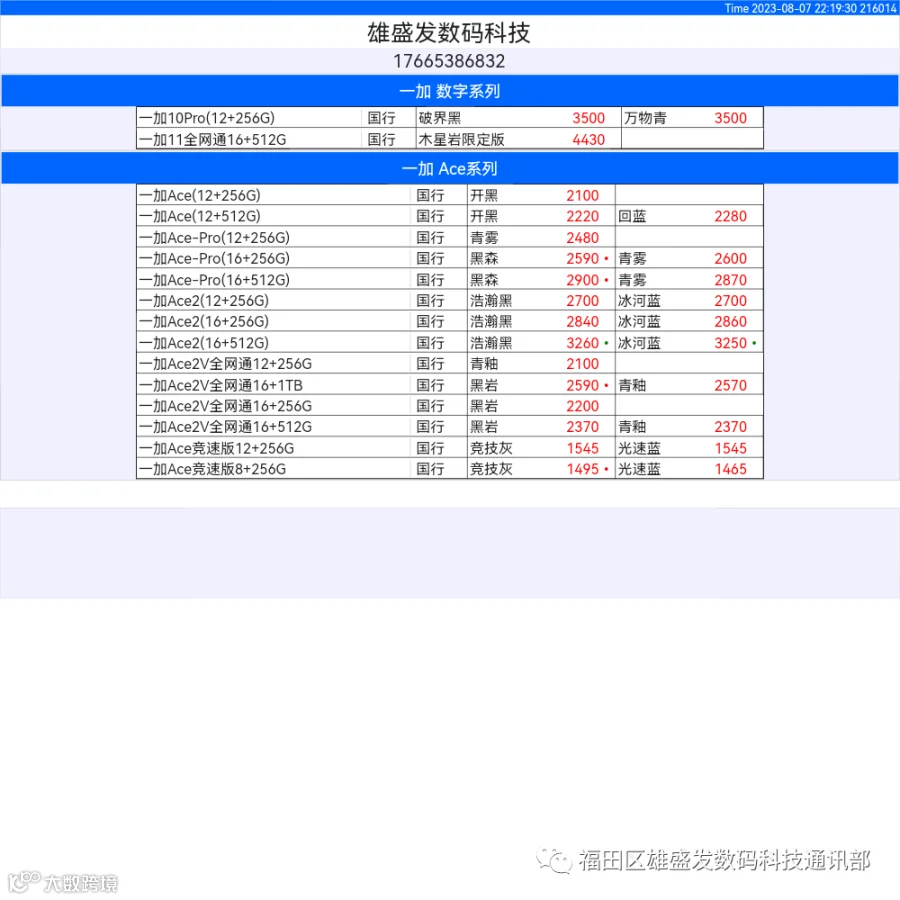Screen dimensions: 900x900
Task: Click the price 2840
Action: point(582,321)
